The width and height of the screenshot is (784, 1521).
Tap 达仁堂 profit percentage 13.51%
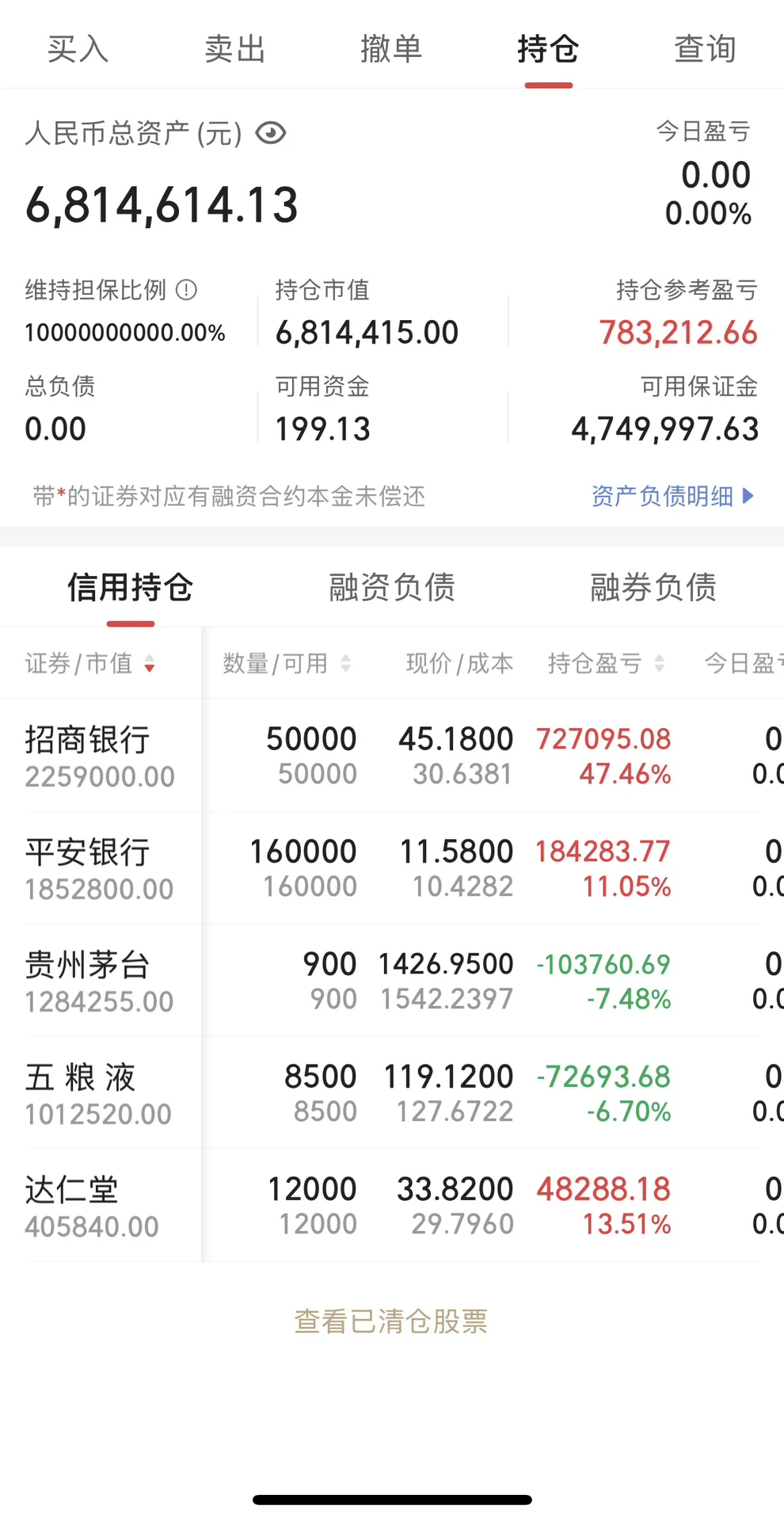627,1225
